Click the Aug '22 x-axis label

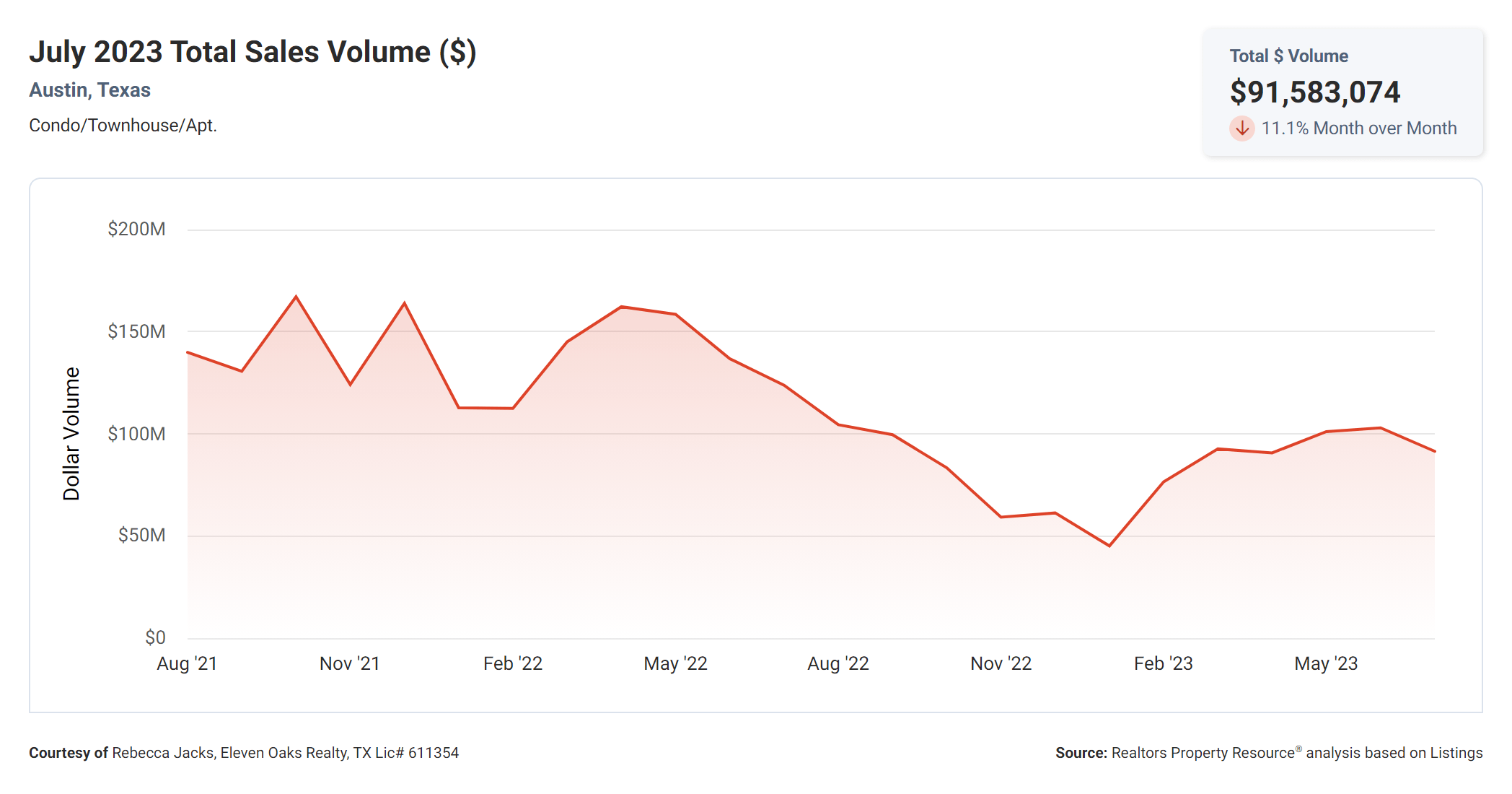click(x=838, y=664)
